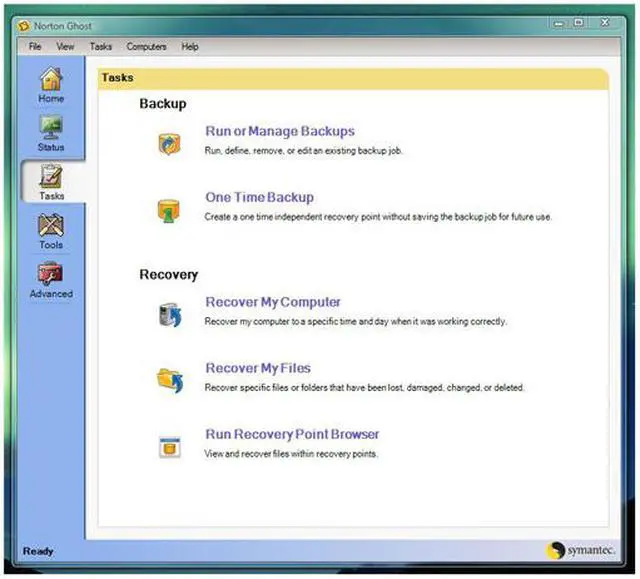Click the Recovery Point Browser icon

(x=170, y=447)
